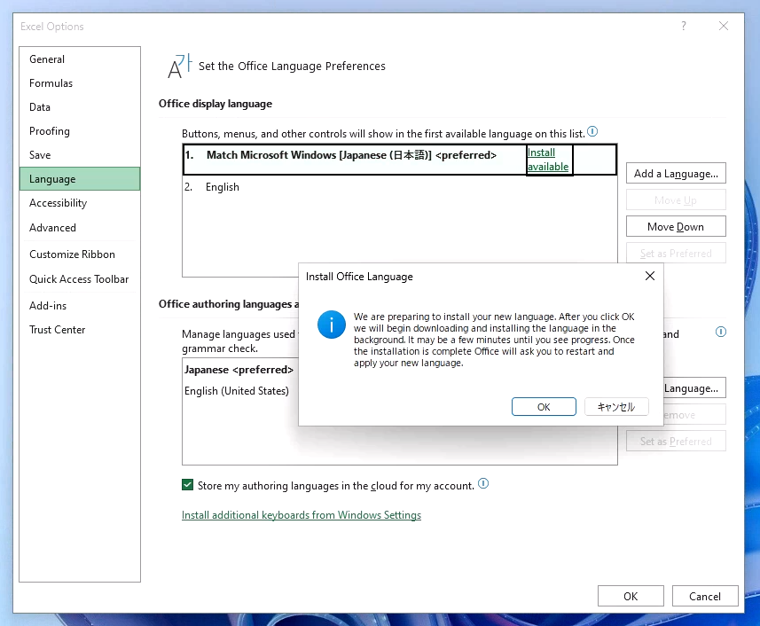This screenshot has width=760, height=626.
Task: Click the Excel Options help question mark
Action: [x=683, y=26]
